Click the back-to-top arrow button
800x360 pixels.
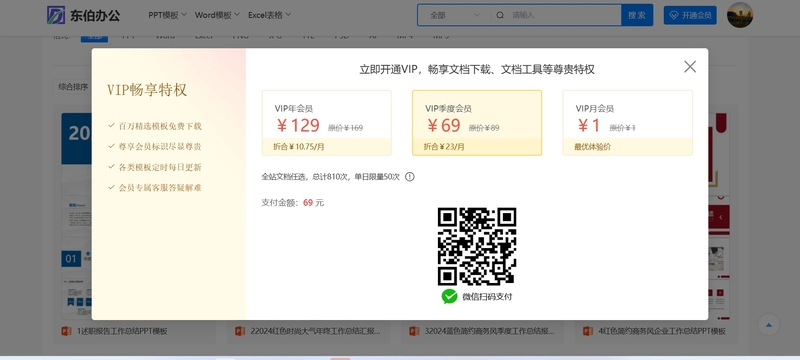coord(769,324)
